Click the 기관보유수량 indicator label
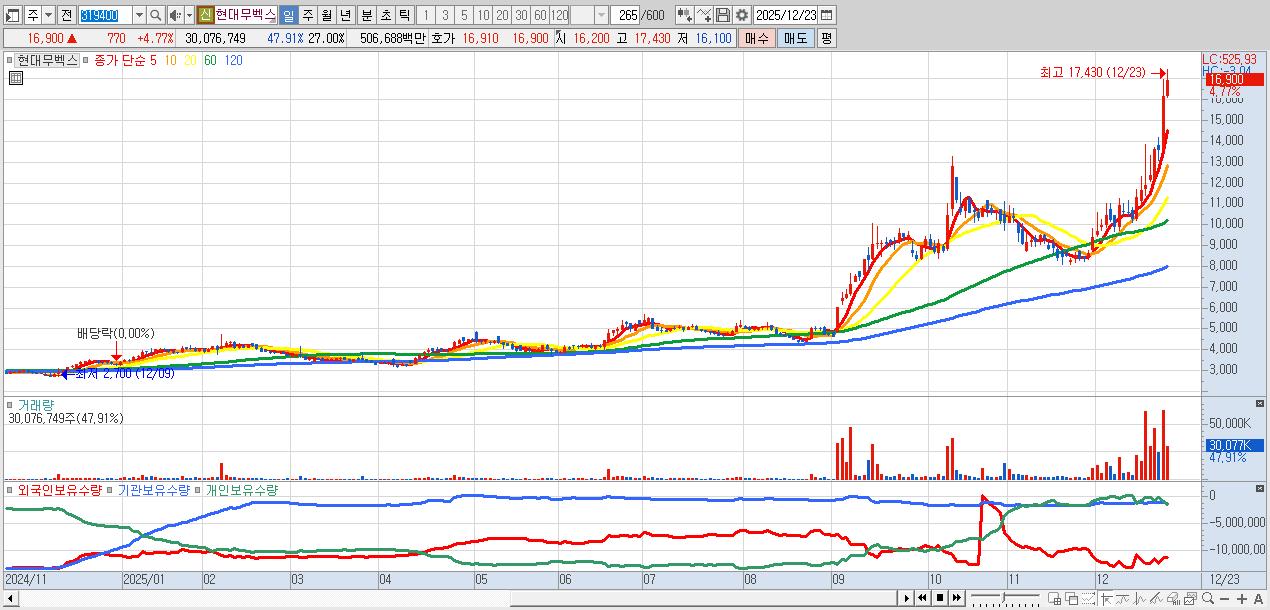The width and height of the screenshot is (1270, 610). pyautogui.click(x=153, y=491)
